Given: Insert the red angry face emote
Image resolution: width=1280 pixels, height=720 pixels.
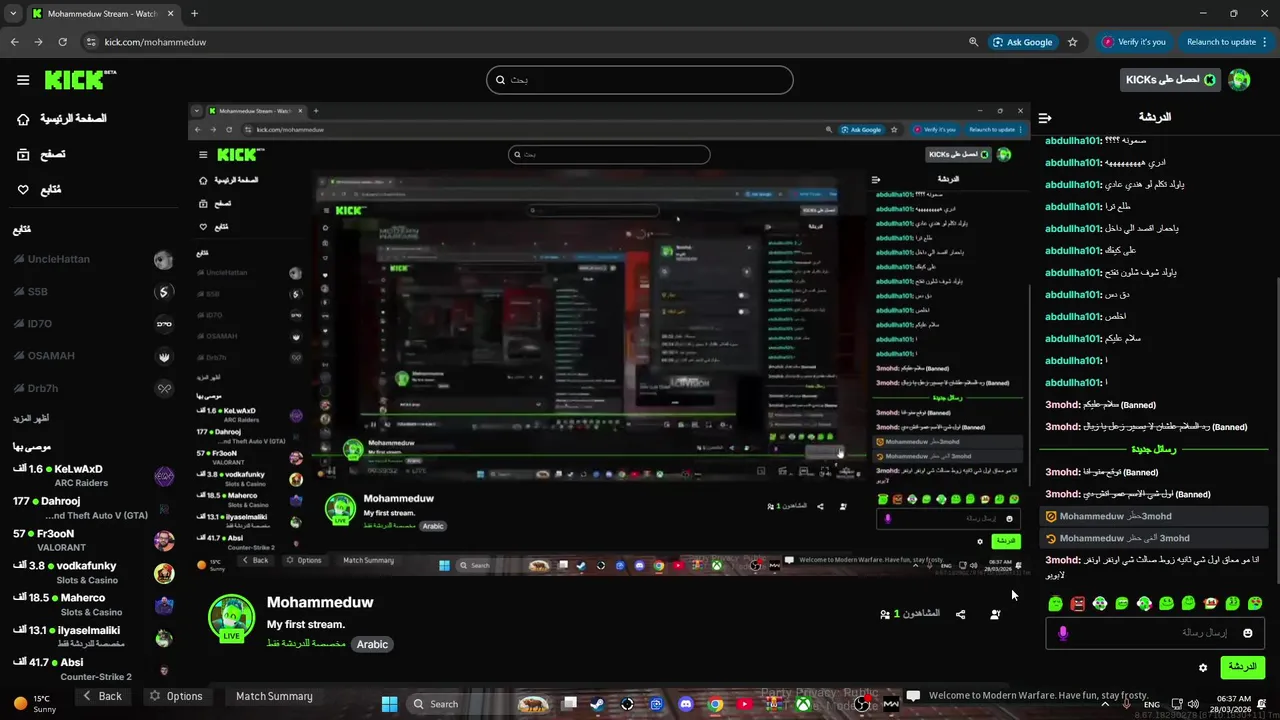Looking at the screenshot, I should 1077,603.
